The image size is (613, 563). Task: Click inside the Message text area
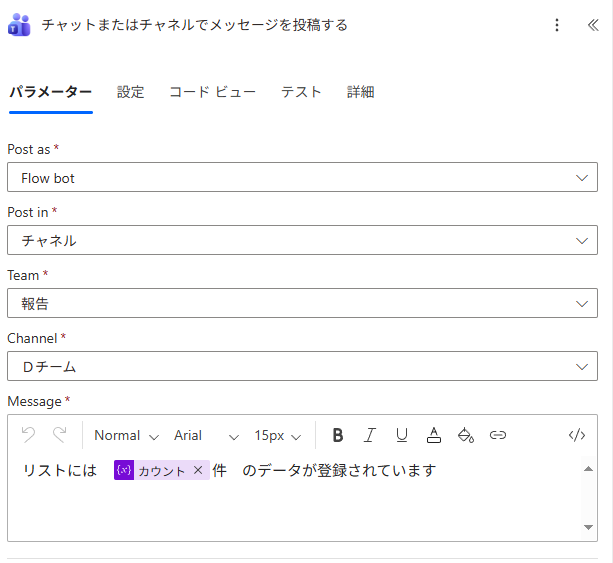click(300, 510)
